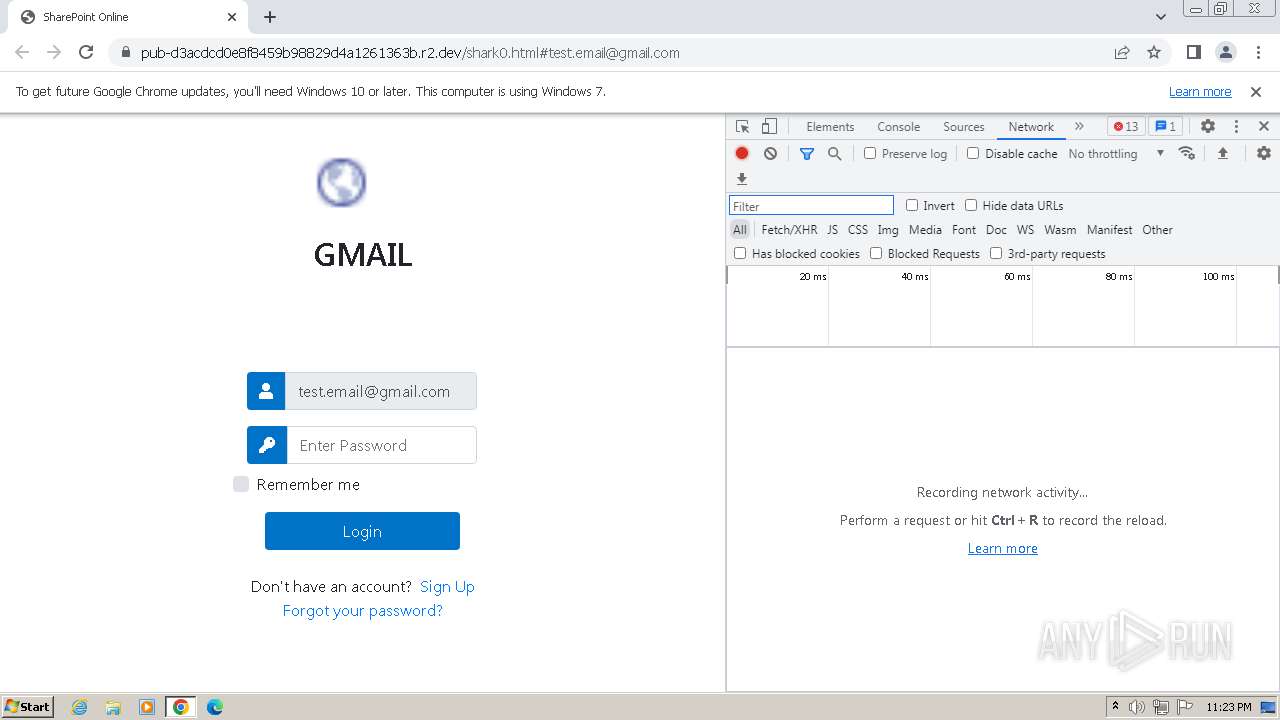Show All request types filter

(740, 230)
